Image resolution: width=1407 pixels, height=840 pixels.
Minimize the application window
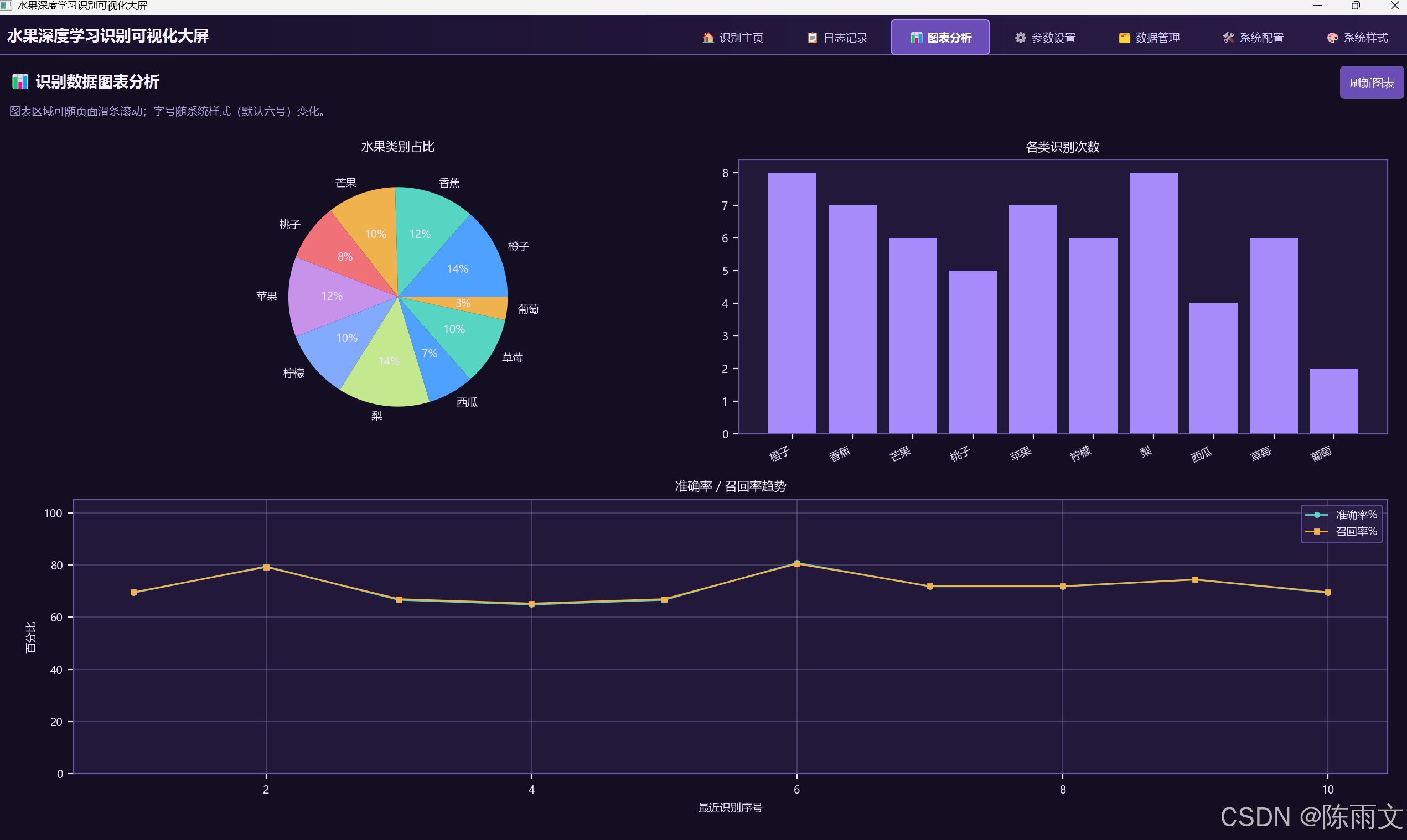pos(1317,6)
